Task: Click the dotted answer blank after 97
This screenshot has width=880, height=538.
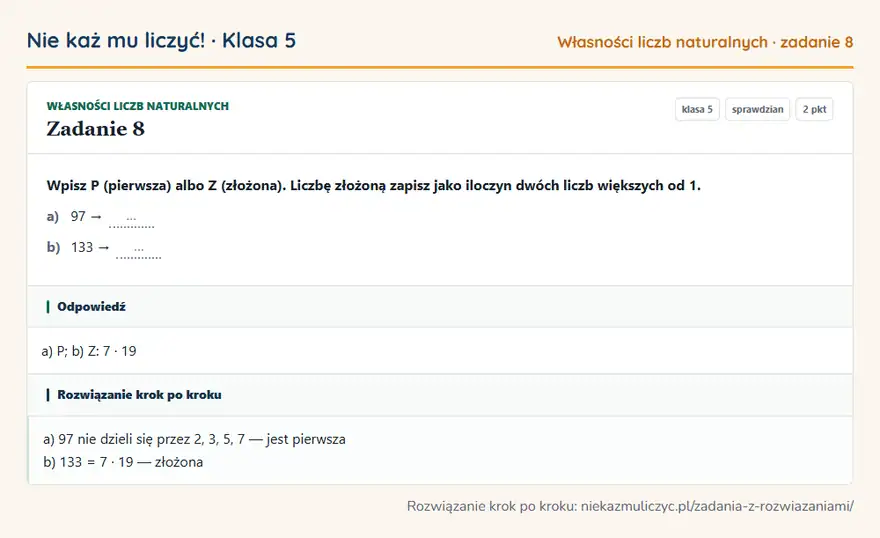Action: pos(131,220)
